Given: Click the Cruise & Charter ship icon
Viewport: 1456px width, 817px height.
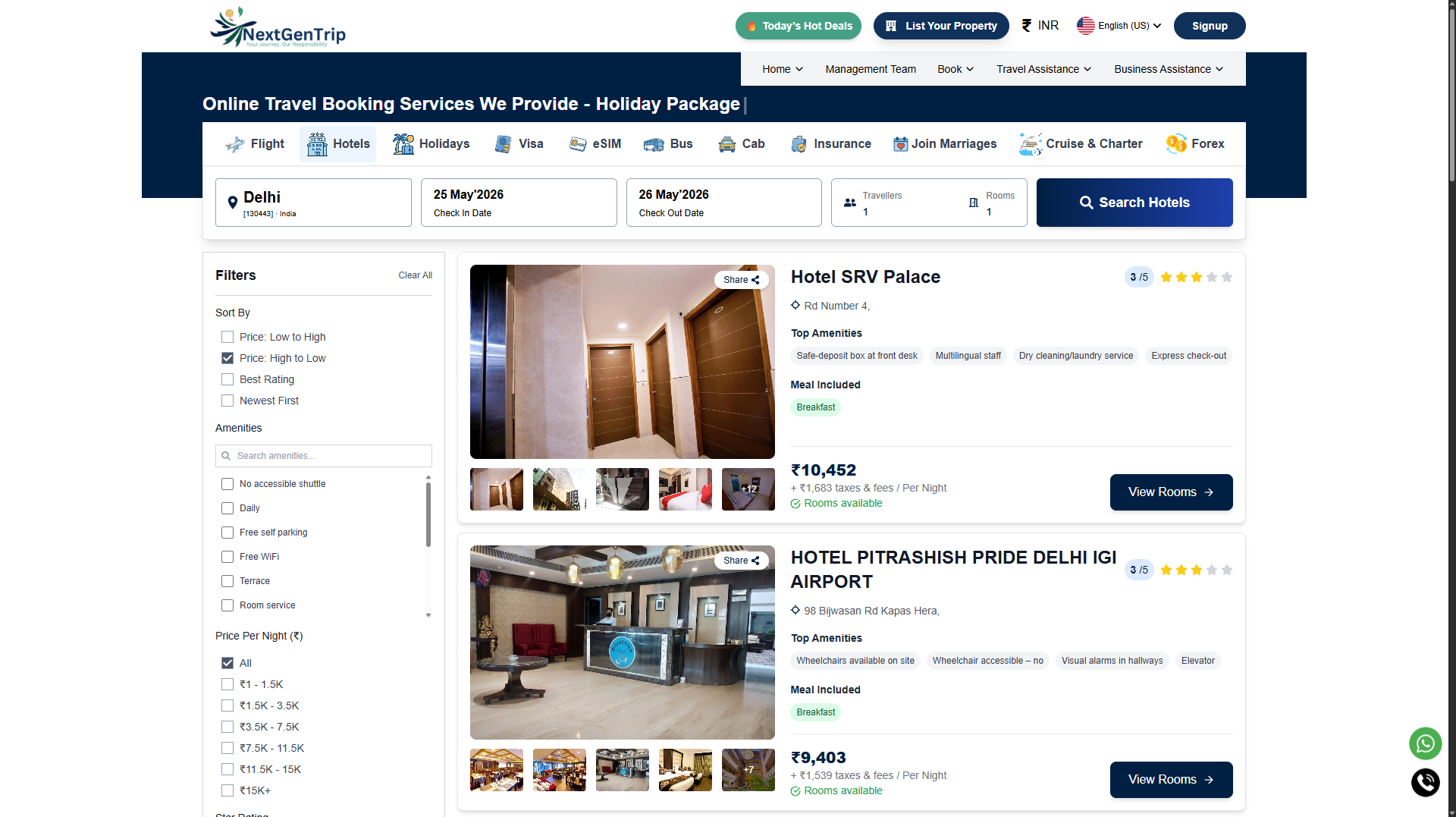Looking at the screenshot, I should (x=1031, y=143).
